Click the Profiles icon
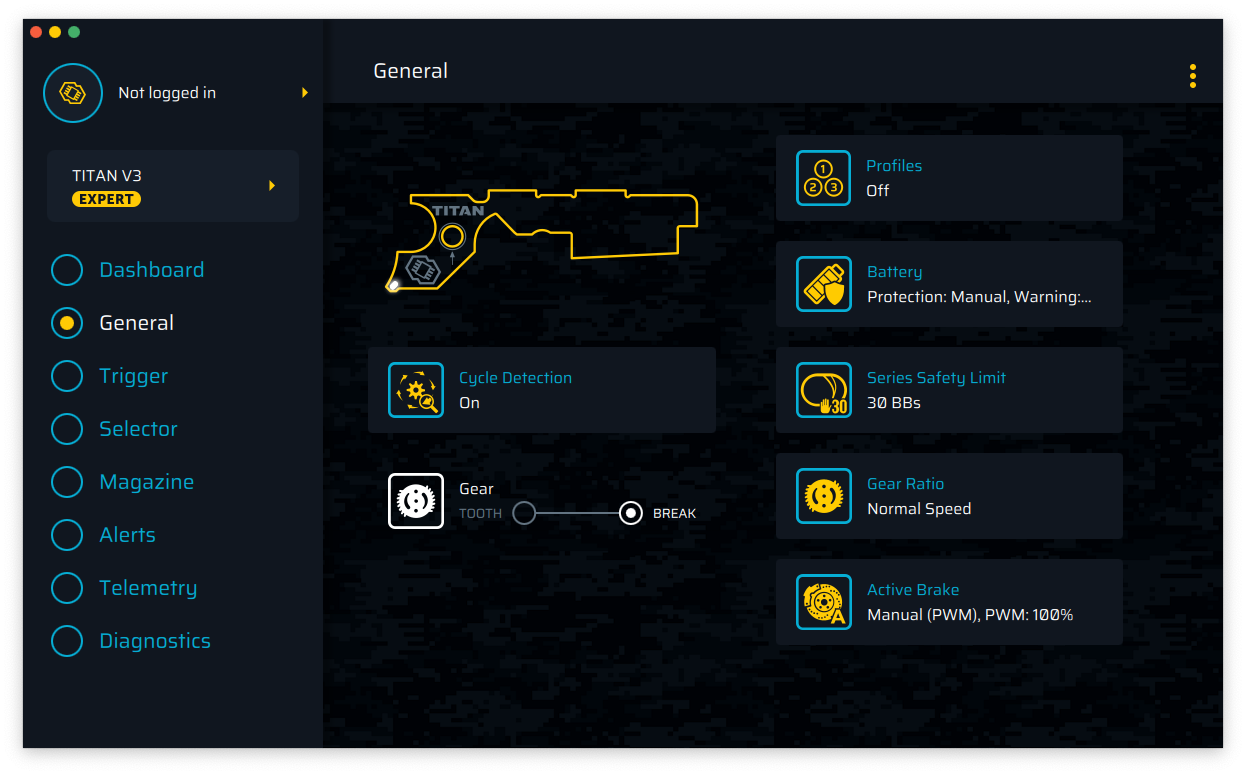 coord(823,178)
